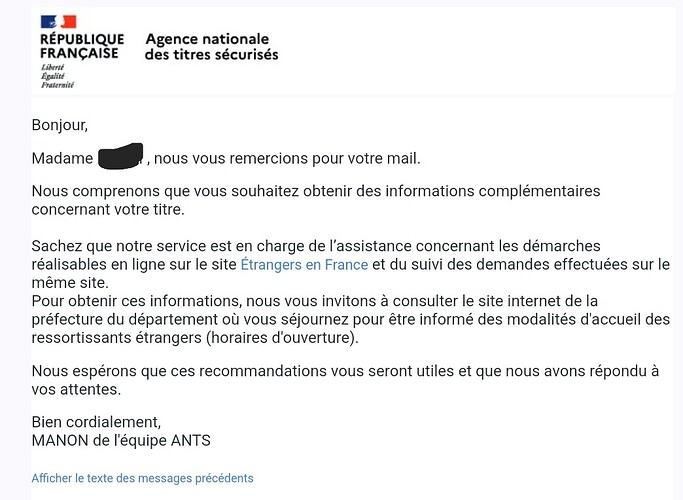The image size is (683, 500).
Task: Open the Étrangers en France link
Action: coord(305,265)
